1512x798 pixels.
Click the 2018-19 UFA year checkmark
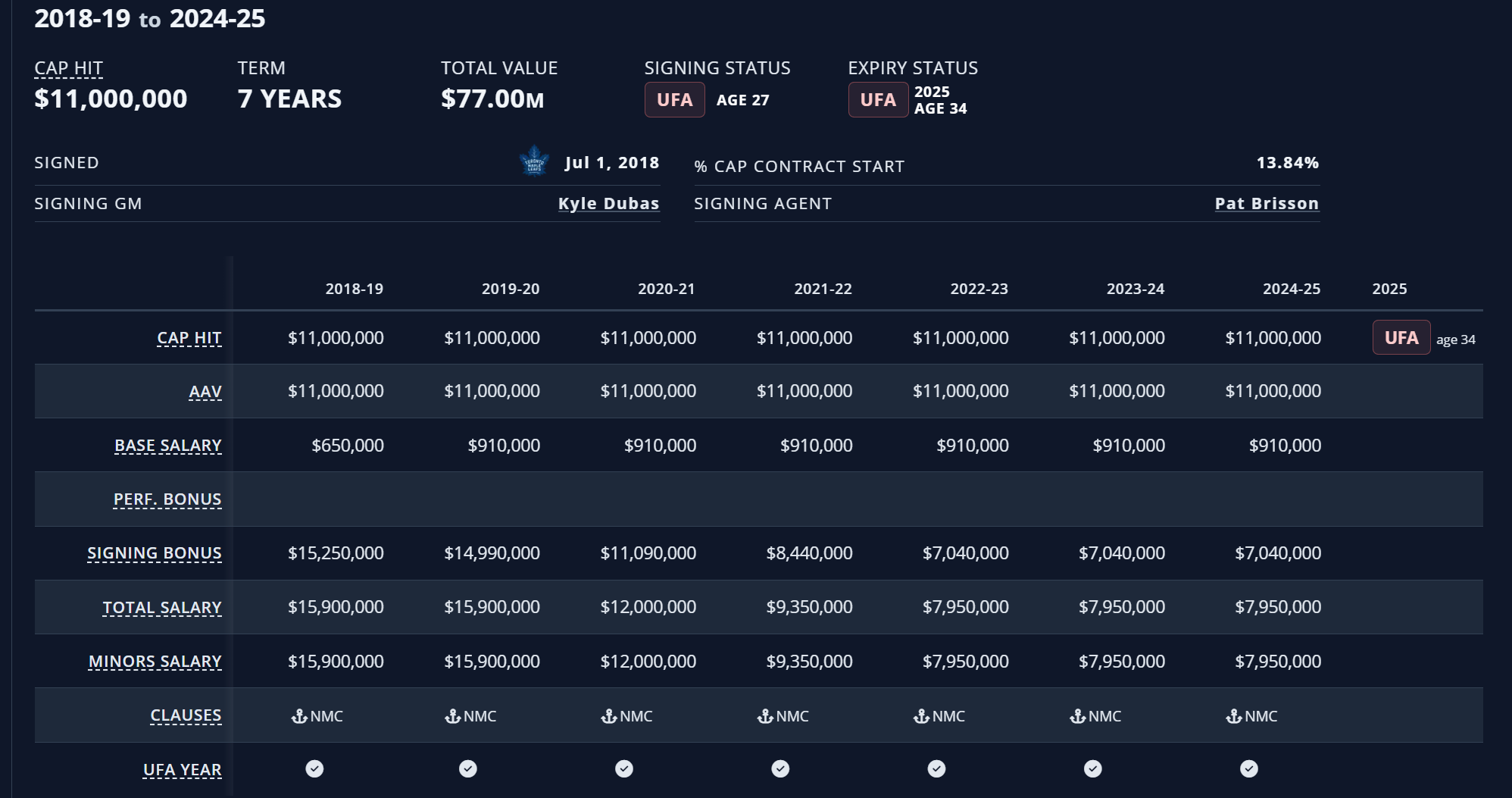coord(314,769)
